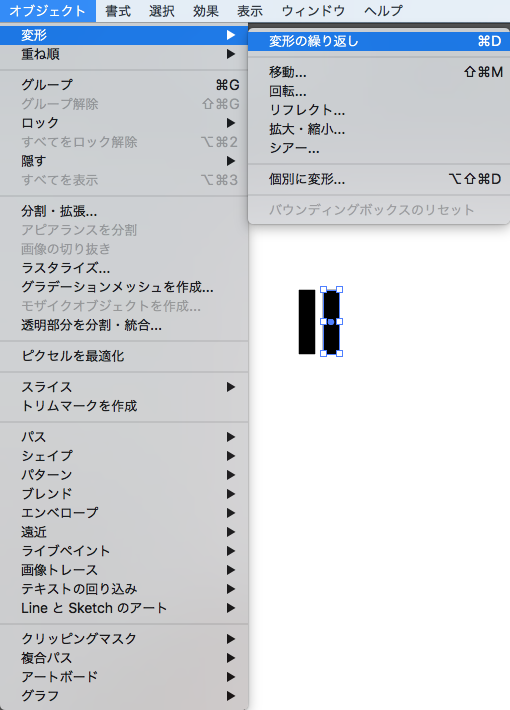Open the 書式 menu in menu bar
Image resolution: width=510 pixels, height=710 pixels.
pyautogui.click(x=118, y=10)
